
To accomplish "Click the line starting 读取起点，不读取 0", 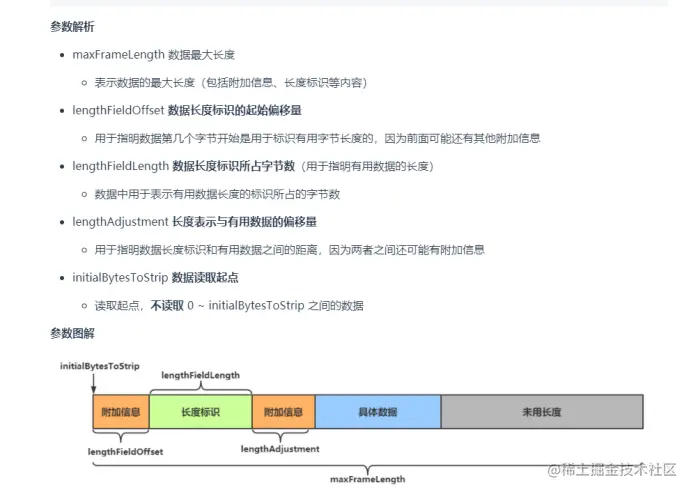I will pos(229,305).
